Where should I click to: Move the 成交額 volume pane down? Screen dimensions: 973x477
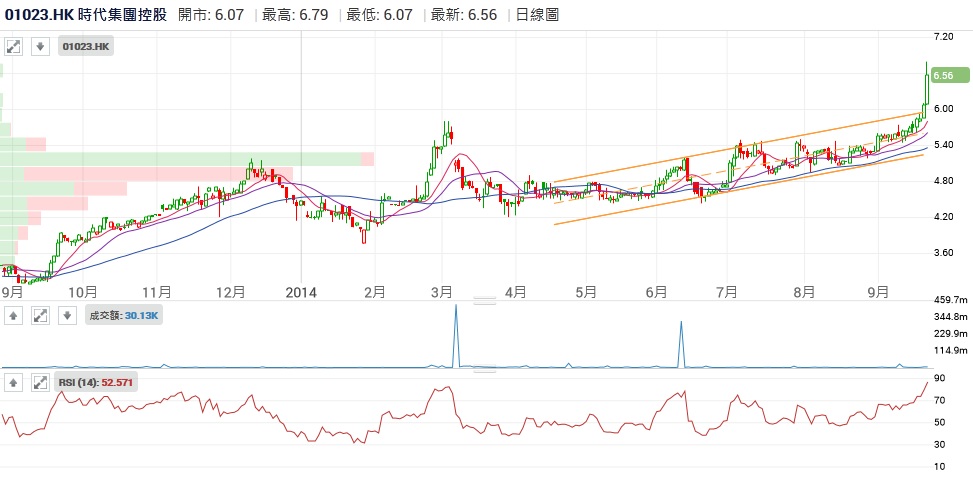[66, 315]
